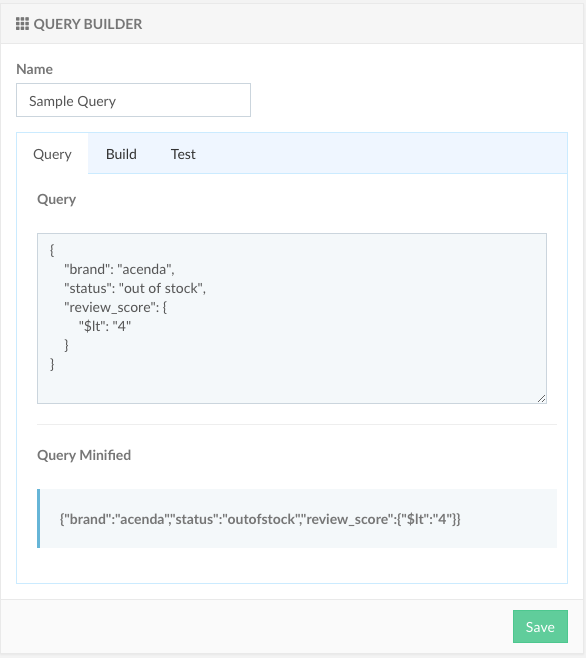Screen dimensions: 586x658
Task: Click the Query section heading
Action: 57,199
